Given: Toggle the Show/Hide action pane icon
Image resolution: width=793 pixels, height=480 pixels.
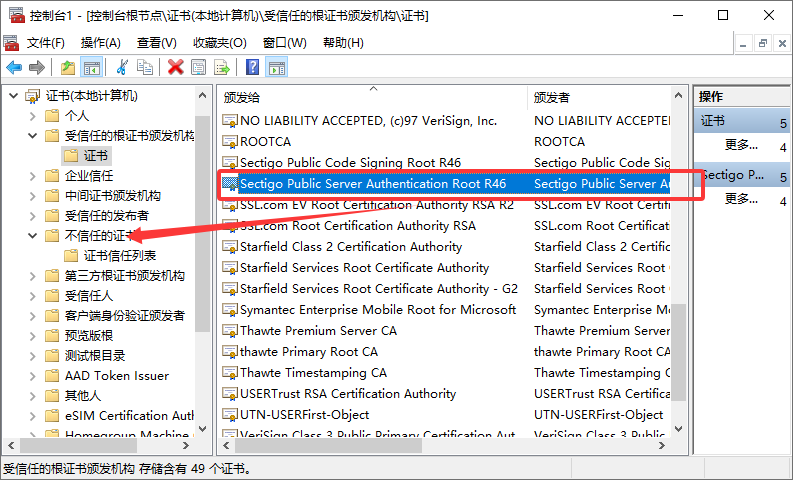Looking at the screenshot, I should (276, 67).
